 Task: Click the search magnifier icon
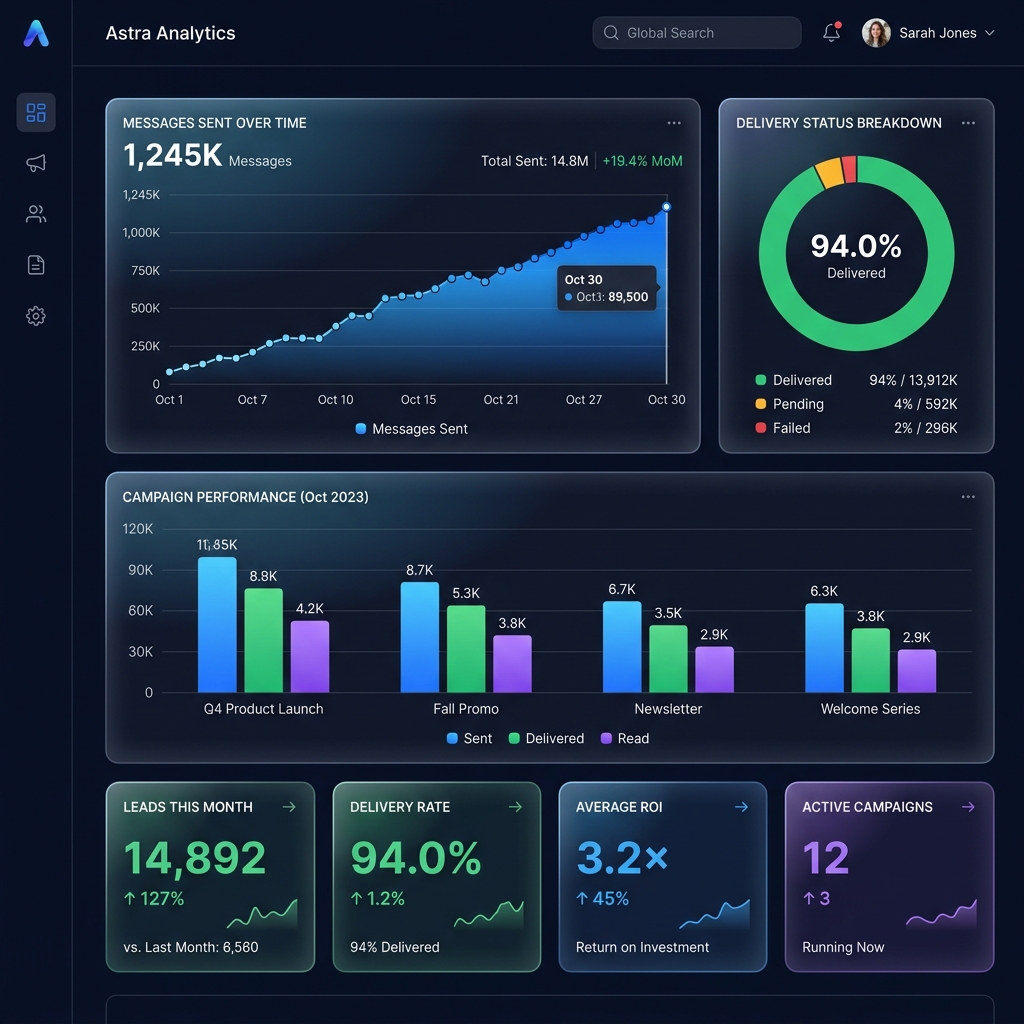pos(611,33)
